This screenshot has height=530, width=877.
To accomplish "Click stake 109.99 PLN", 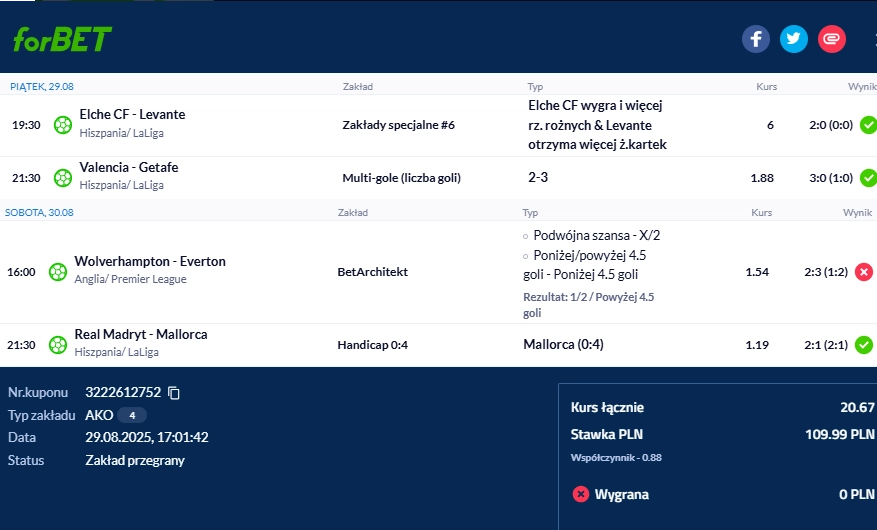I will click(x=840, y=434).
